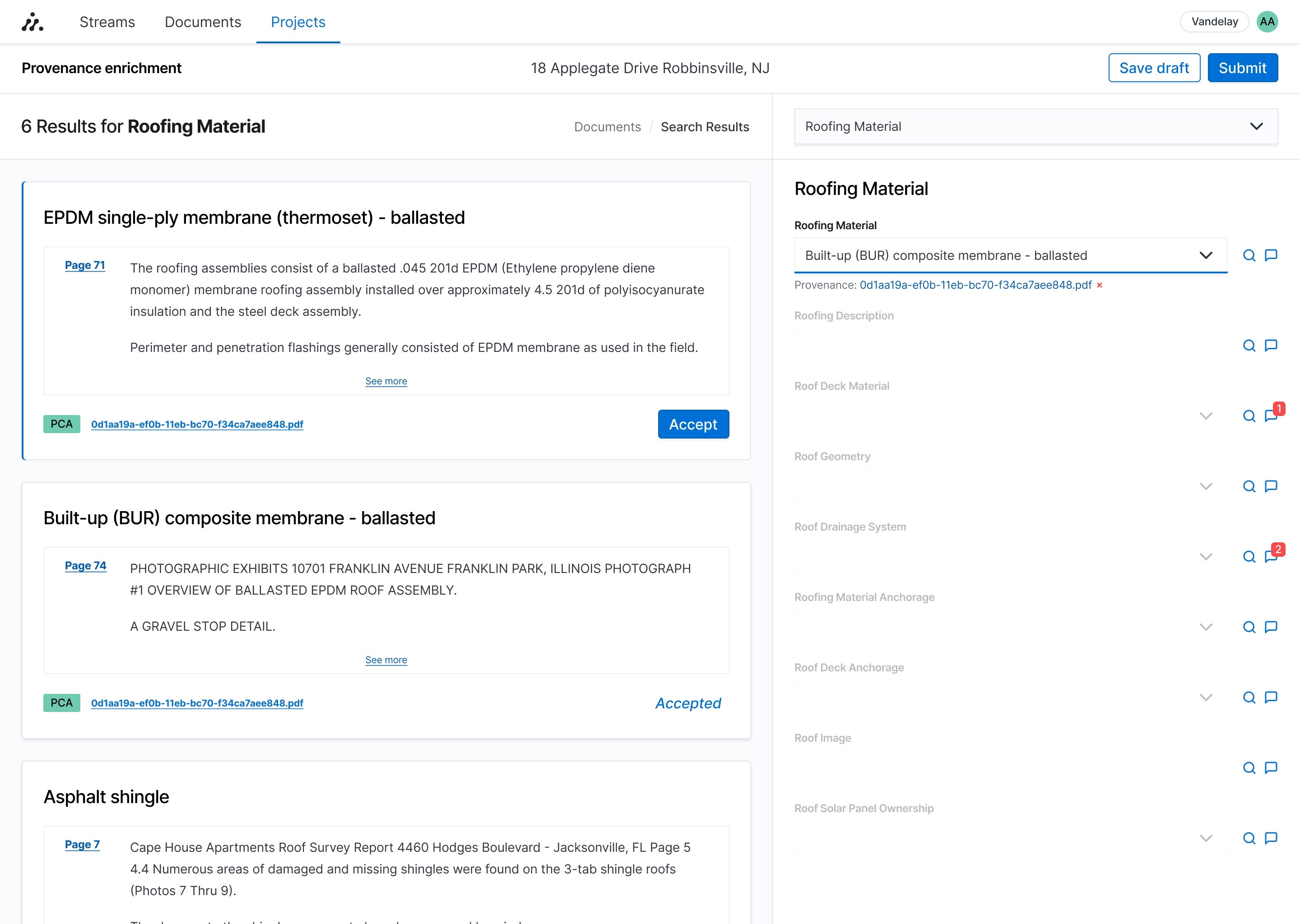Switch to the Streams tab
Screen dimensions: 1300x924
(107, 22)
